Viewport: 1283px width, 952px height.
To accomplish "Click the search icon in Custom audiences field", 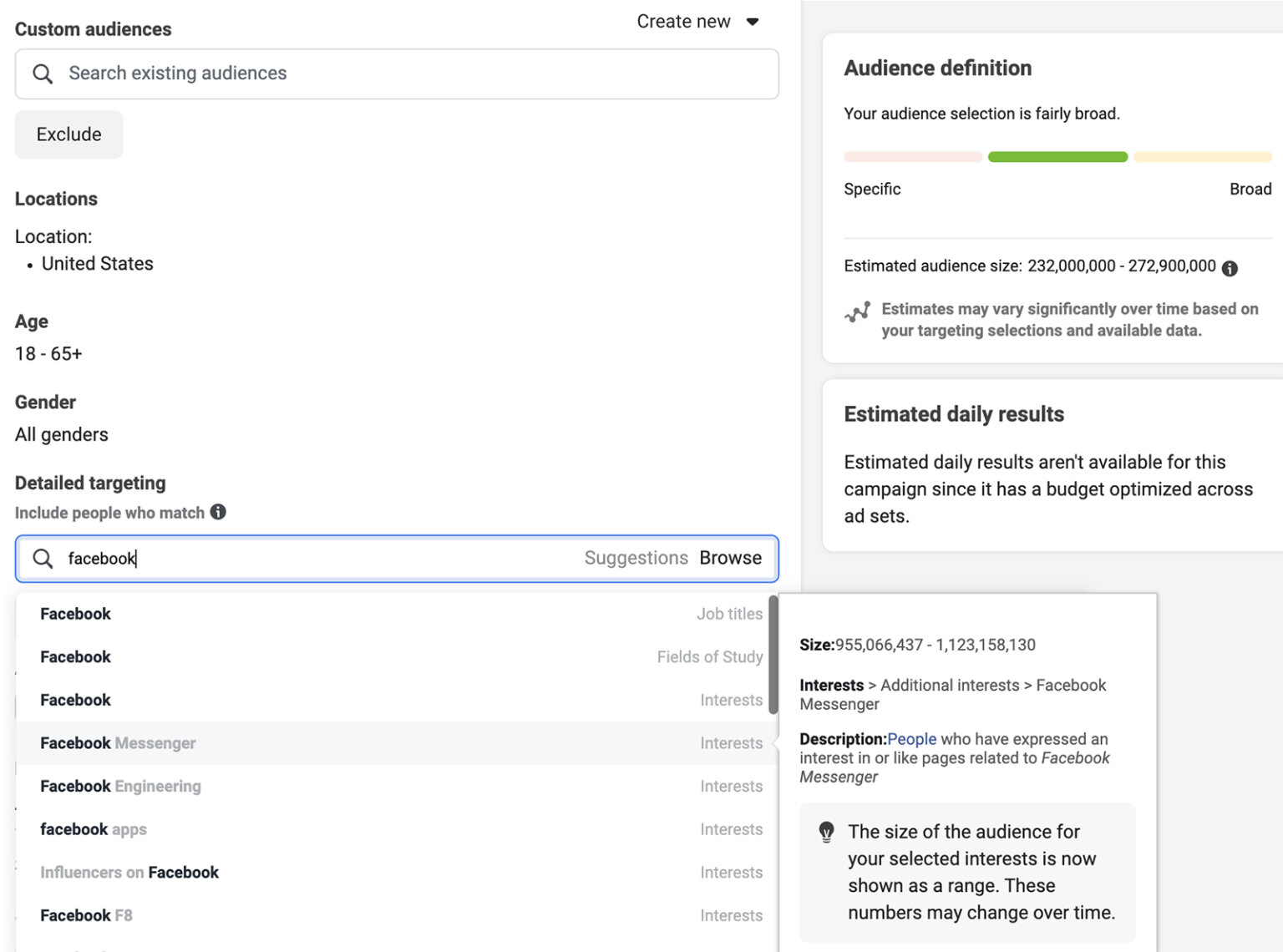I will point(43,73).
